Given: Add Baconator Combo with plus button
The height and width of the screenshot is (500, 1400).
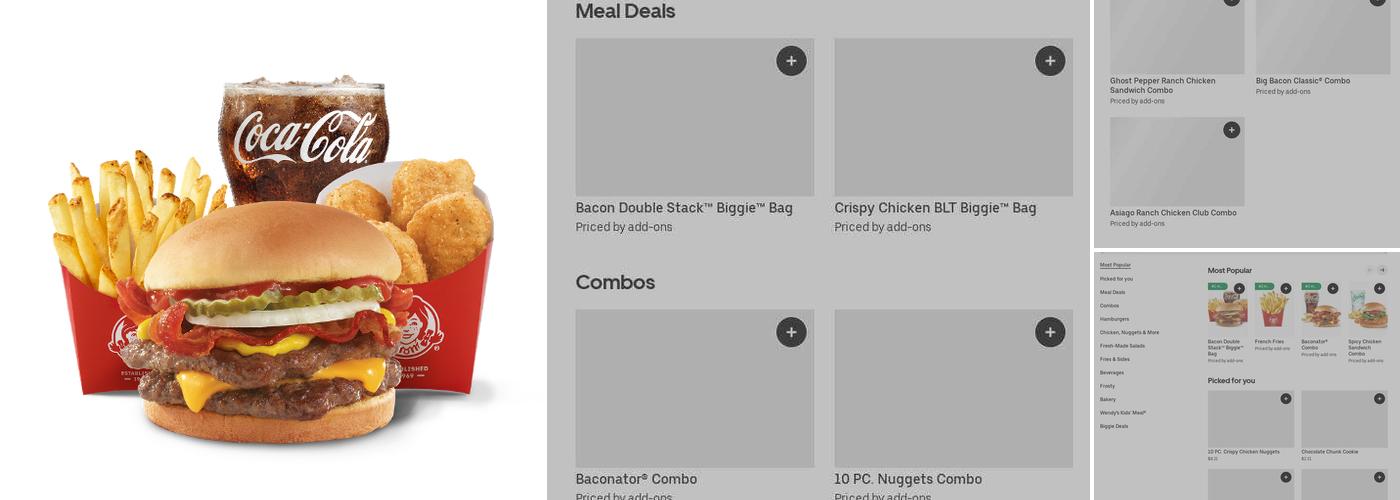Looking at the screenshot, I should (x=791, y=332).
